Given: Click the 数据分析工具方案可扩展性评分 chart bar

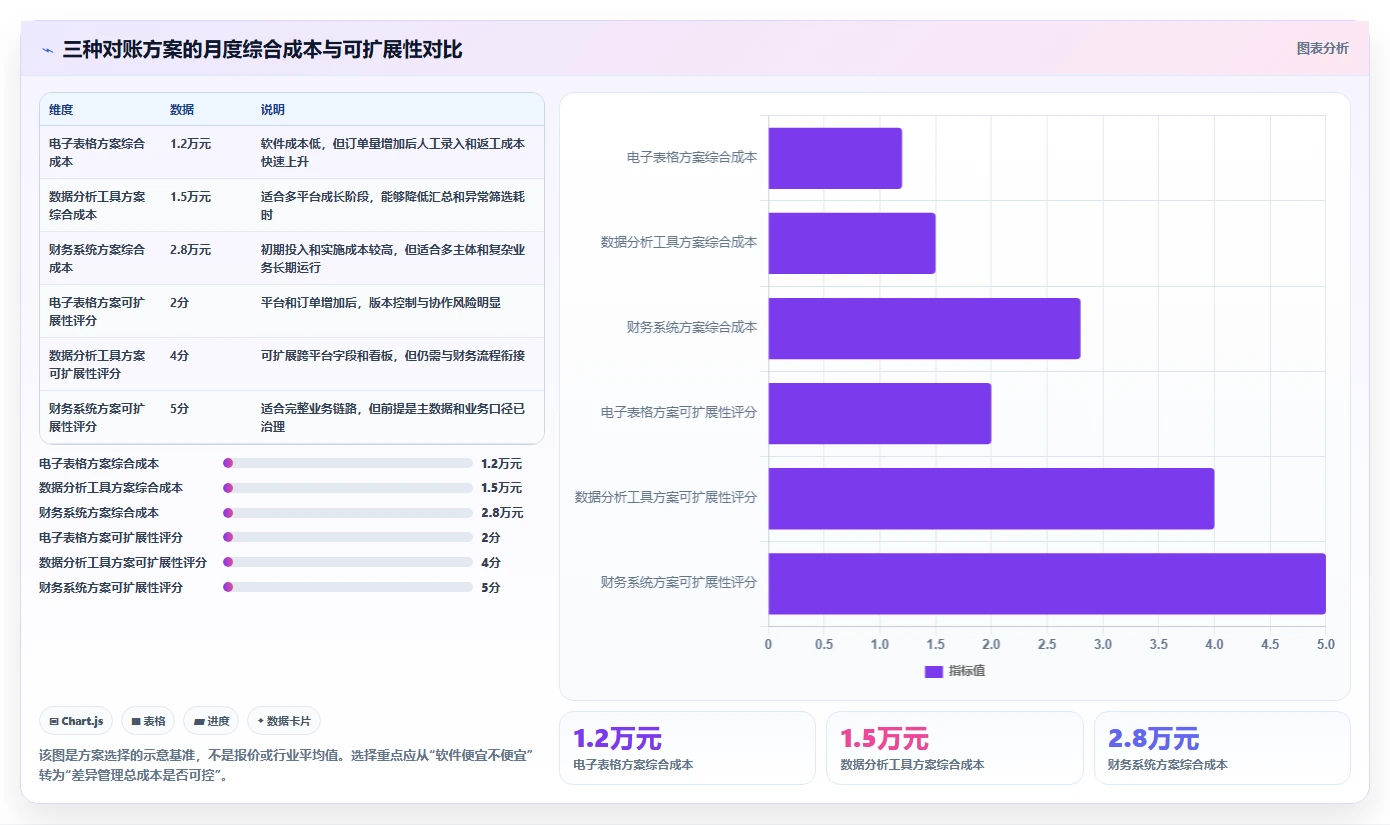Looking at the screenshot, I should coord(991,498).
